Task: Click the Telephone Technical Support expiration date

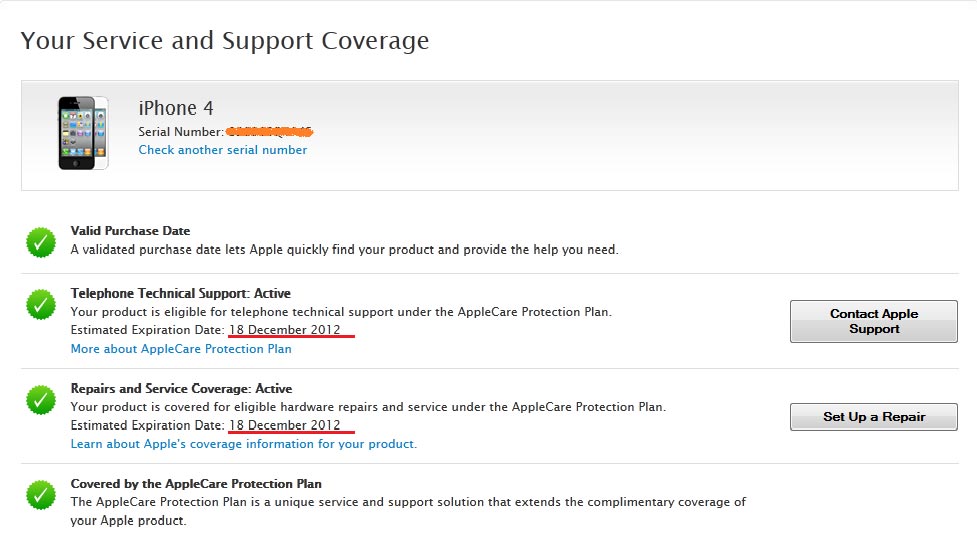Action: tap(285, 330)
